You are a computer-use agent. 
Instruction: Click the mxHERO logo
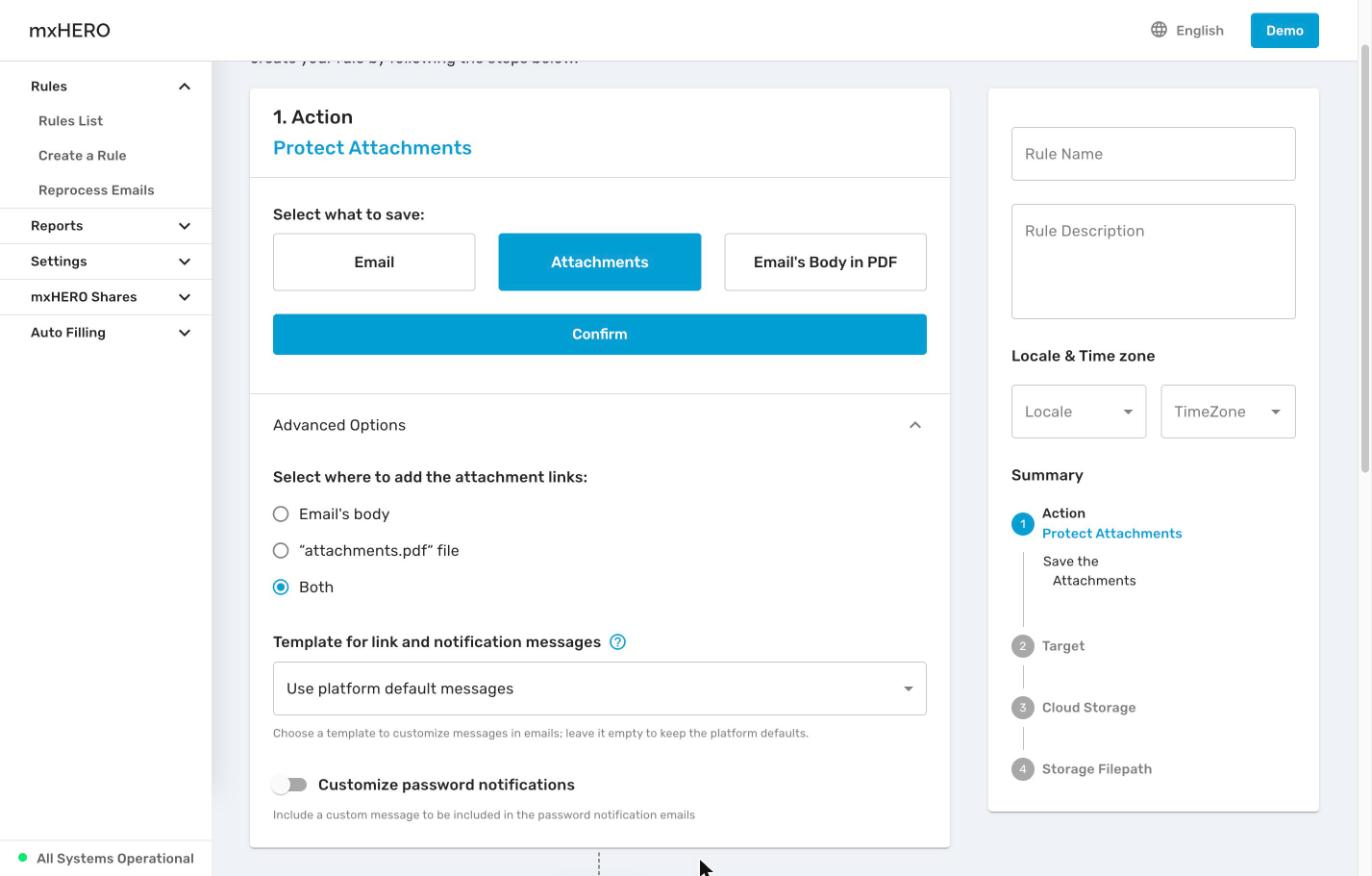pos(70,31)
